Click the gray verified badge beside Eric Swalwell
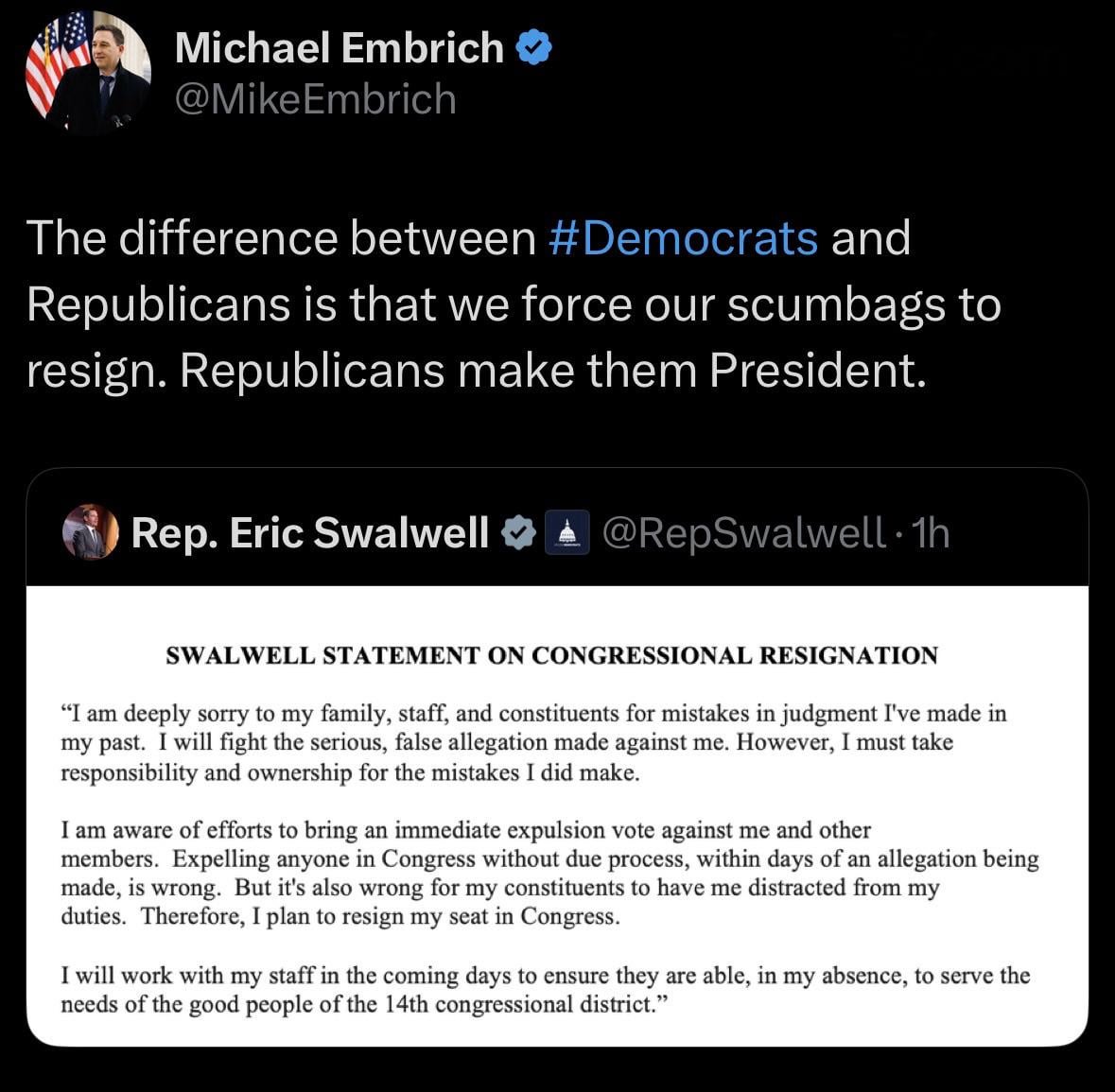The image size is (1115, 1092). click(x=518, y=532)
